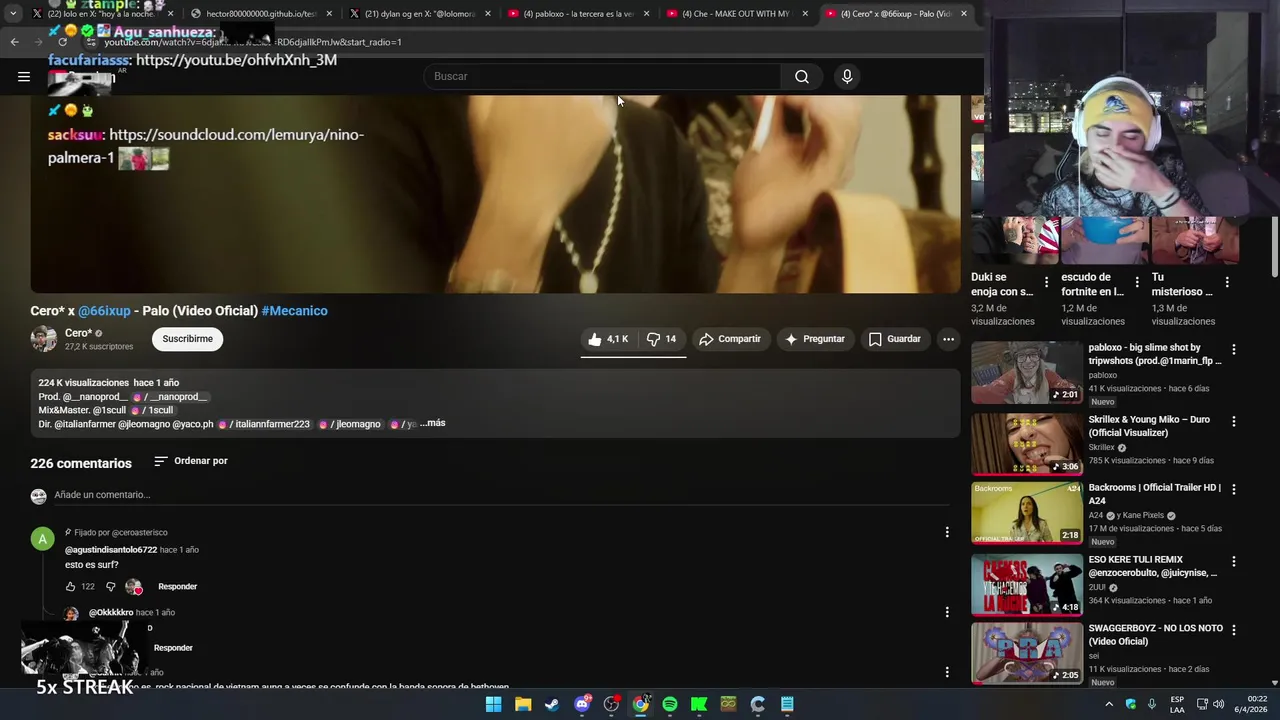
Task: Open options for ESO KERE TULI REMIX
Action: (1234, 562)
